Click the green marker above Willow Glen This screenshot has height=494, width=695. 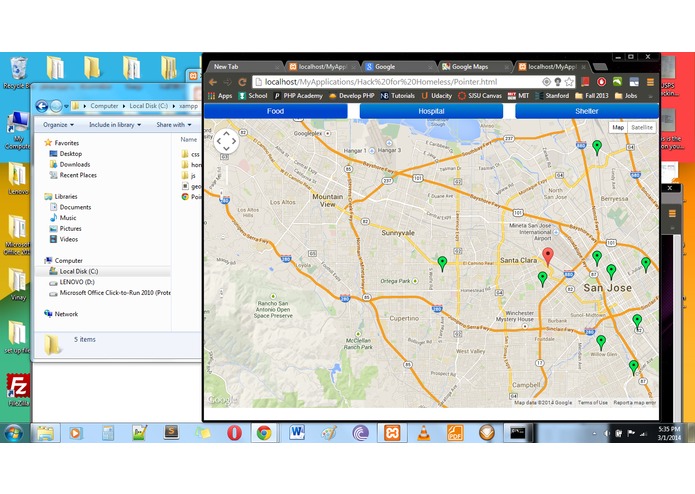[x=601, y=342]
